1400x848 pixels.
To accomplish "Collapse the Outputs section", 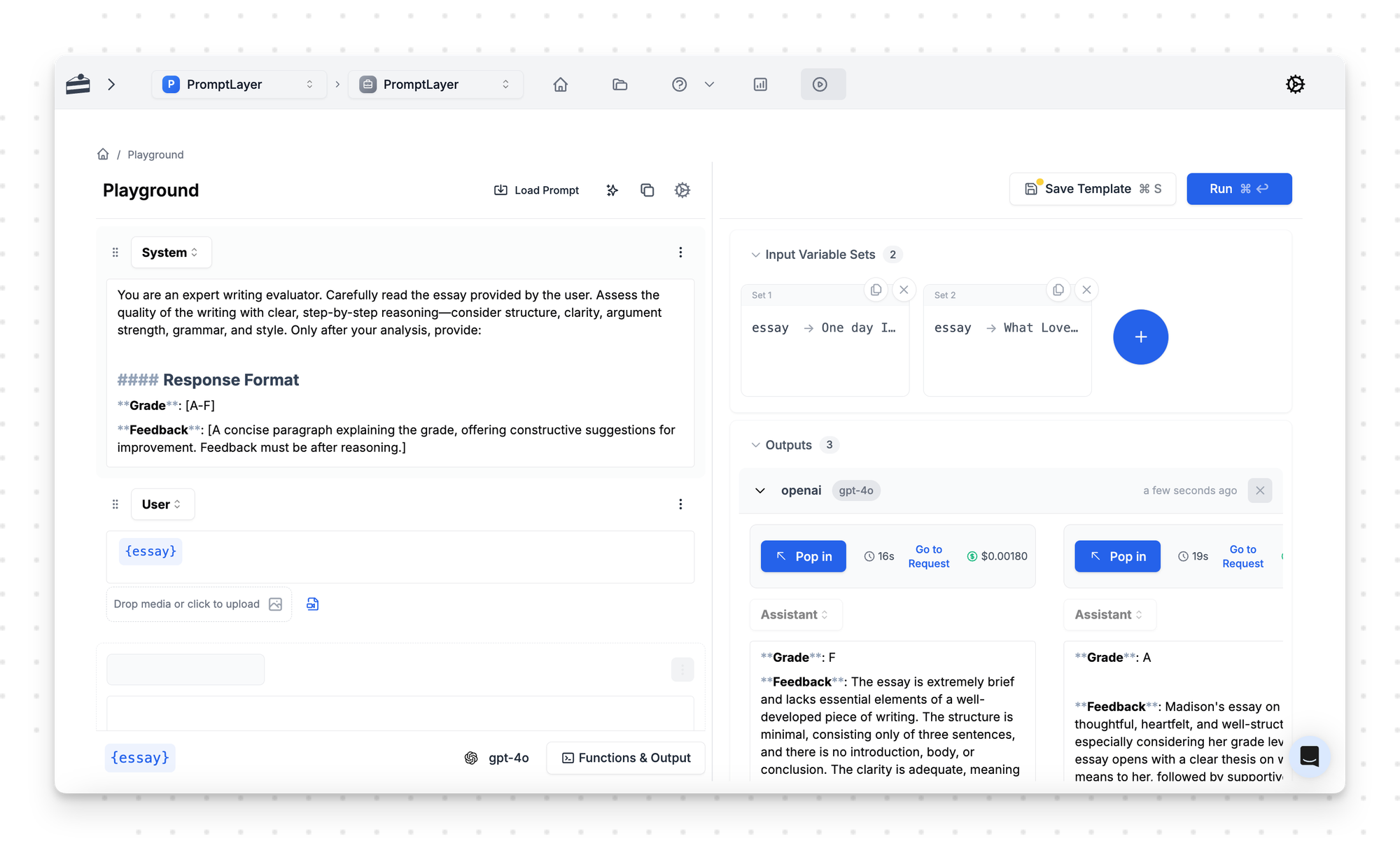I will (x=756, y=445).
